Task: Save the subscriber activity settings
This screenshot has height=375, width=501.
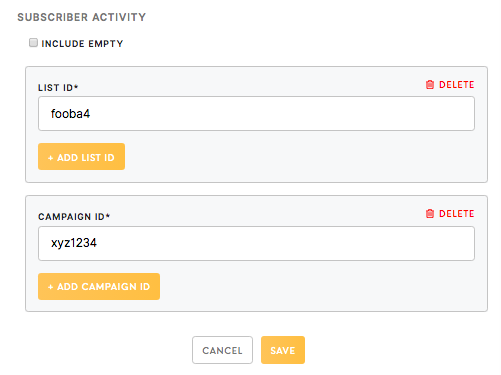Action: [x=283, y=350]
